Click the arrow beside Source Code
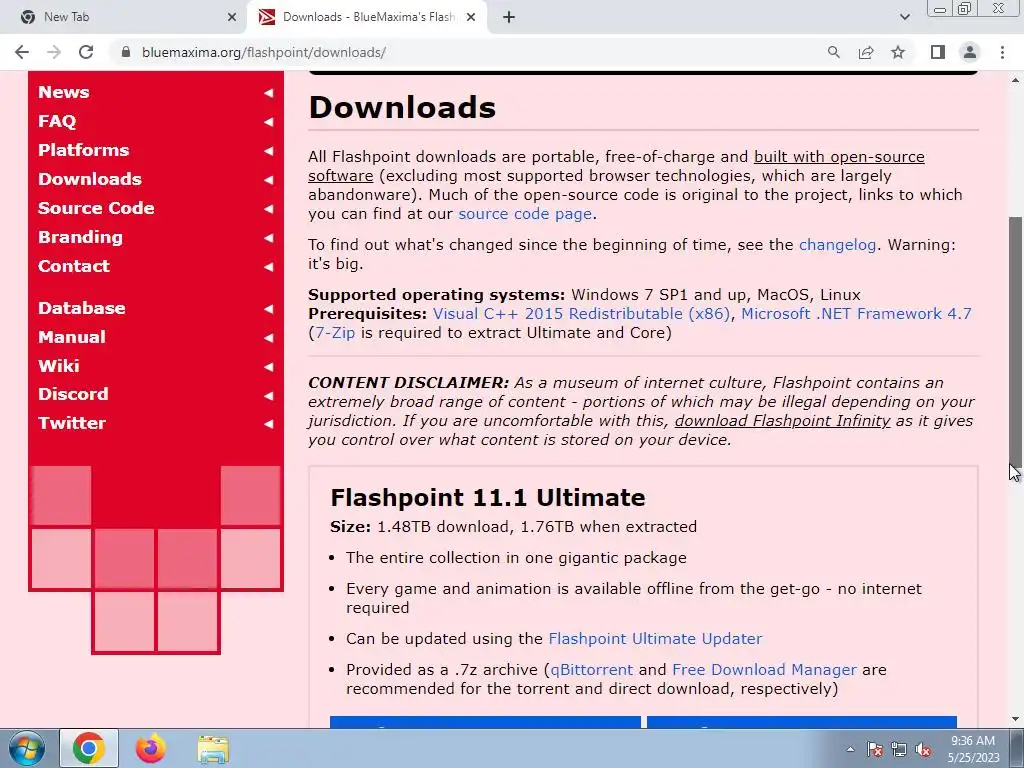Viewport: 1024px width, 768px height. pyautogui.click(x=268, y=209)
